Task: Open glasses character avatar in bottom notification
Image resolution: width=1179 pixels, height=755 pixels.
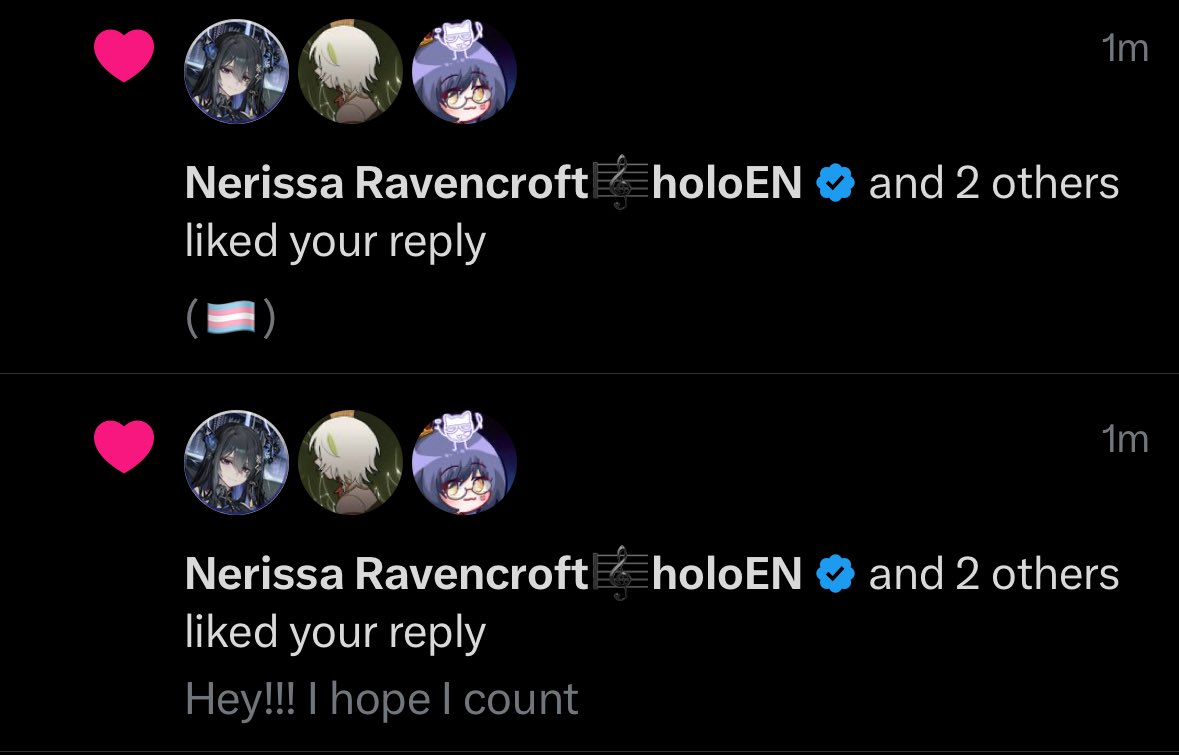Action: pos(464,462)
